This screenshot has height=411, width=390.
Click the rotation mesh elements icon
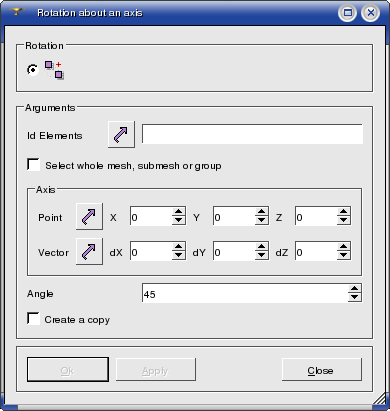pyautogui.click(x=54, y=70)
